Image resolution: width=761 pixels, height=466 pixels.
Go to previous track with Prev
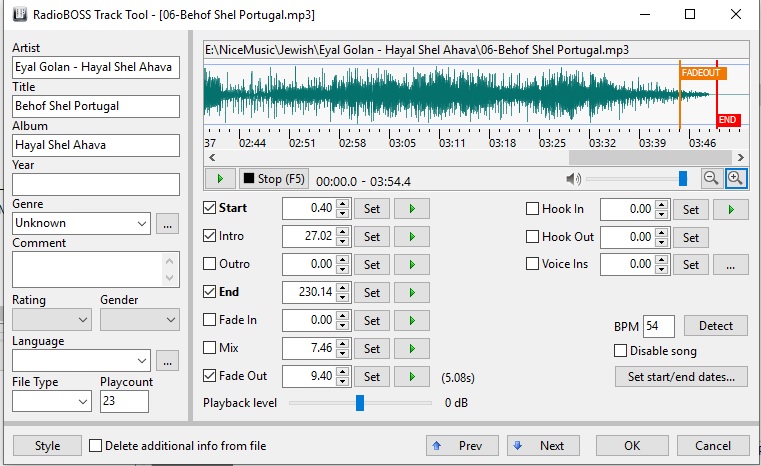[462, 446]
